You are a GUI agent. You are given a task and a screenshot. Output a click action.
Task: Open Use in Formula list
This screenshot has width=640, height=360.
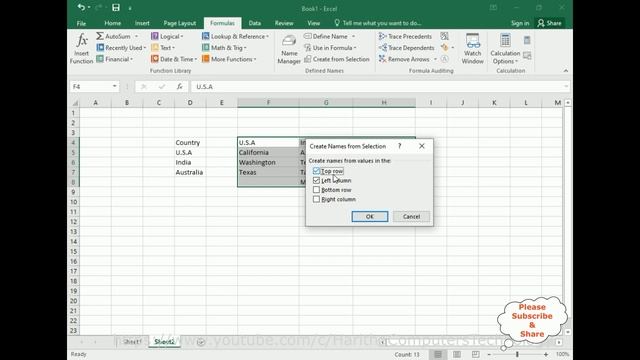330,48
